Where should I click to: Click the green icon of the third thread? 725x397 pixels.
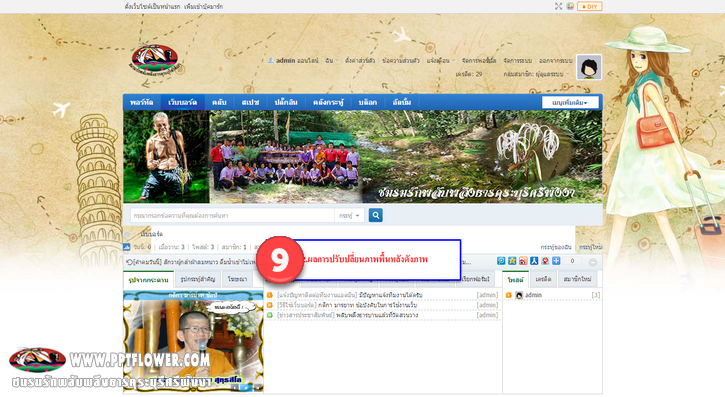[x=270, y=315]
